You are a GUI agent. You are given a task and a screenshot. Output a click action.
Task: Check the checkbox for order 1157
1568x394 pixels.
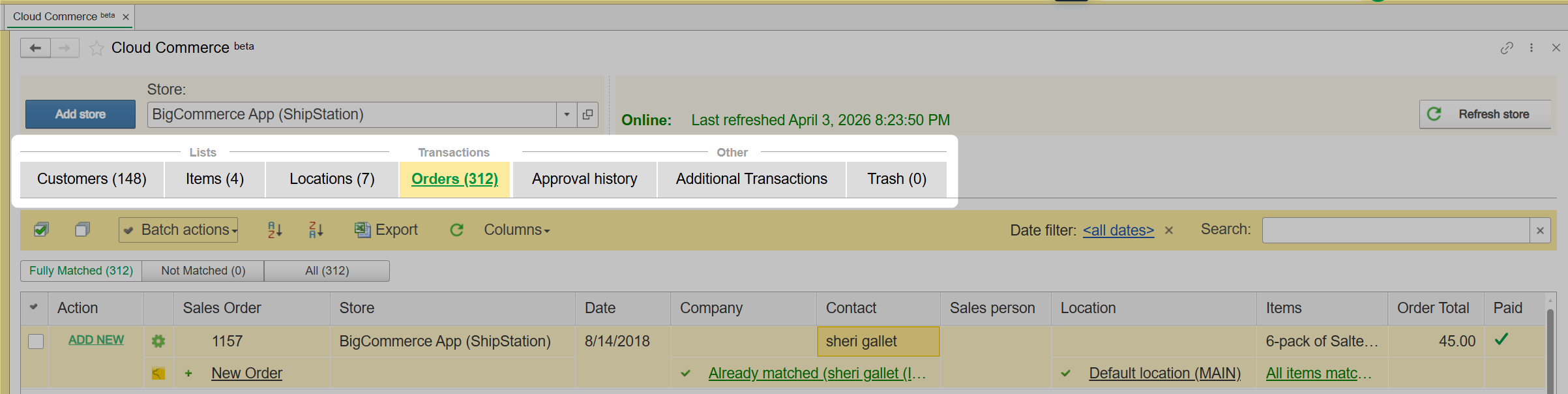pos(36,341)
